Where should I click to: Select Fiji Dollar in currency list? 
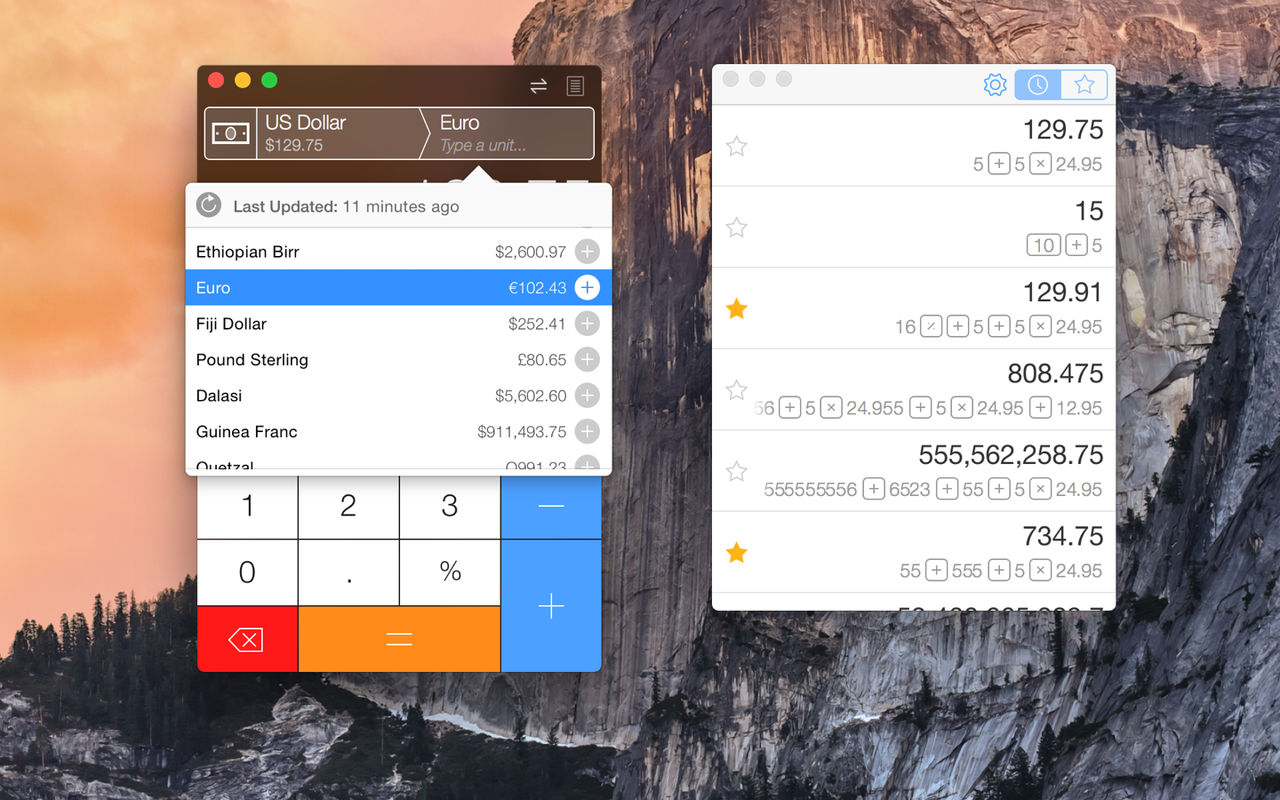pyautogui.click(x=398, y=323)
